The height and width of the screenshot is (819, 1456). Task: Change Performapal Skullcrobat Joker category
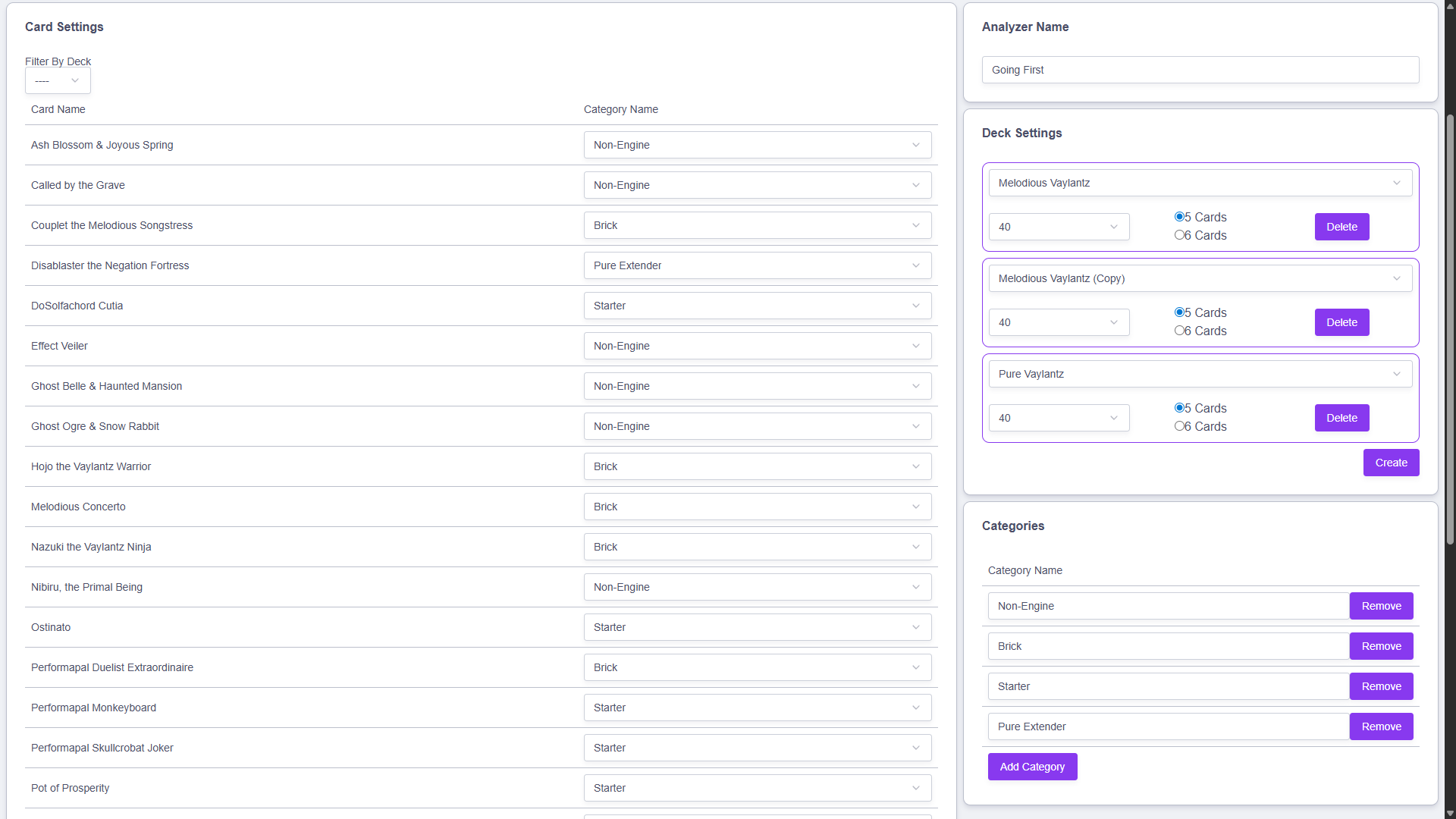coord(758,748)
